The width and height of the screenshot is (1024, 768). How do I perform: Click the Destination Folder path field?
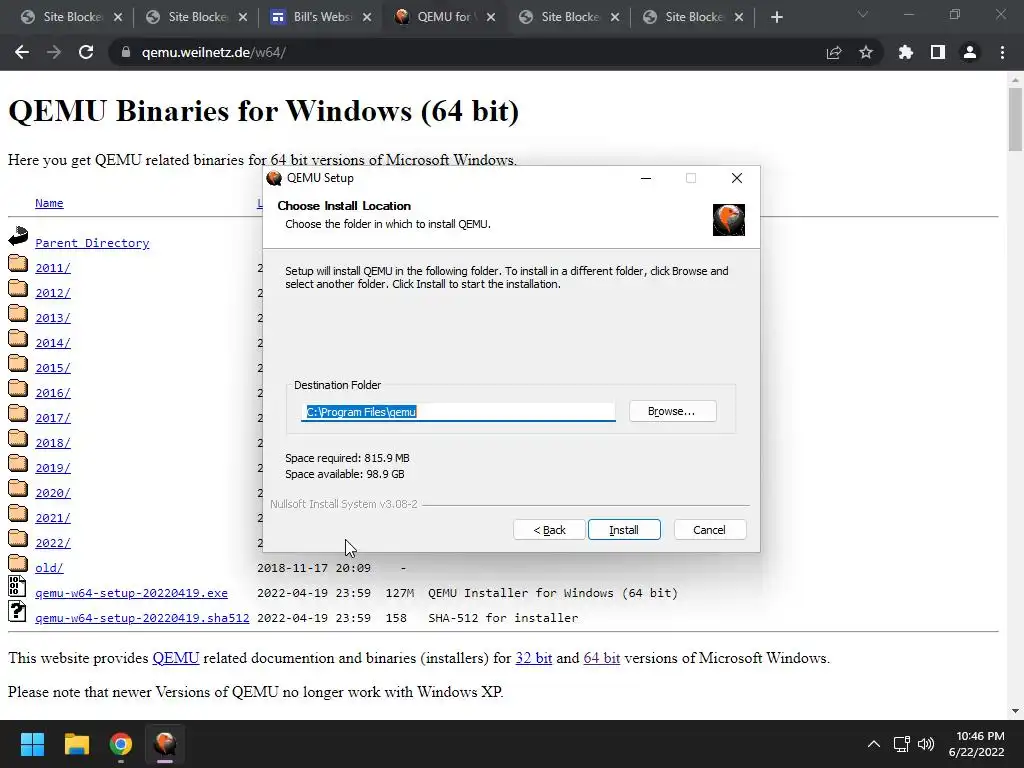[x=458, y=412]
